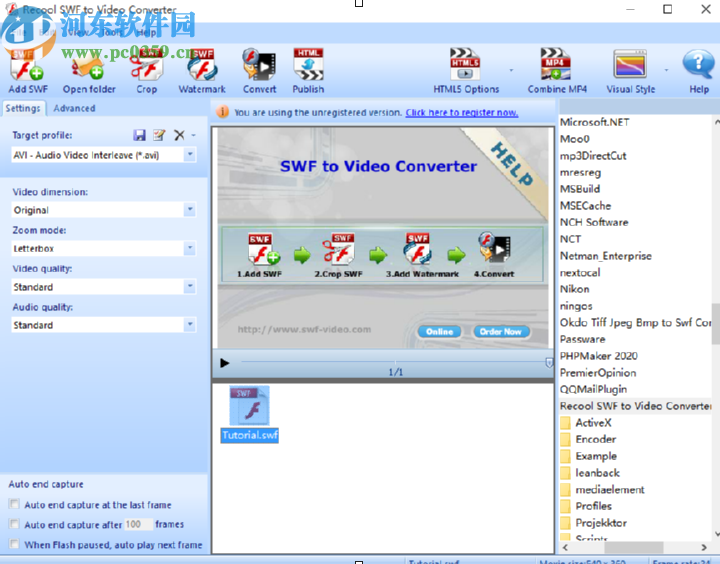Open the Profiles subfolder
This screenshot has width=720, height=564.
[587, 506]
